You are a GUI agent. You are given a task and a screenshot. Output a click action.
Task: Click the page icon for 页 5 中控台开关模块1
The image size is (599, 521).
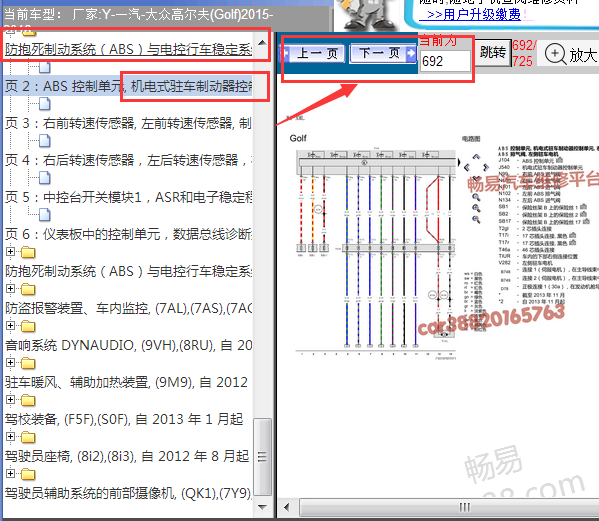click(45, 178)
